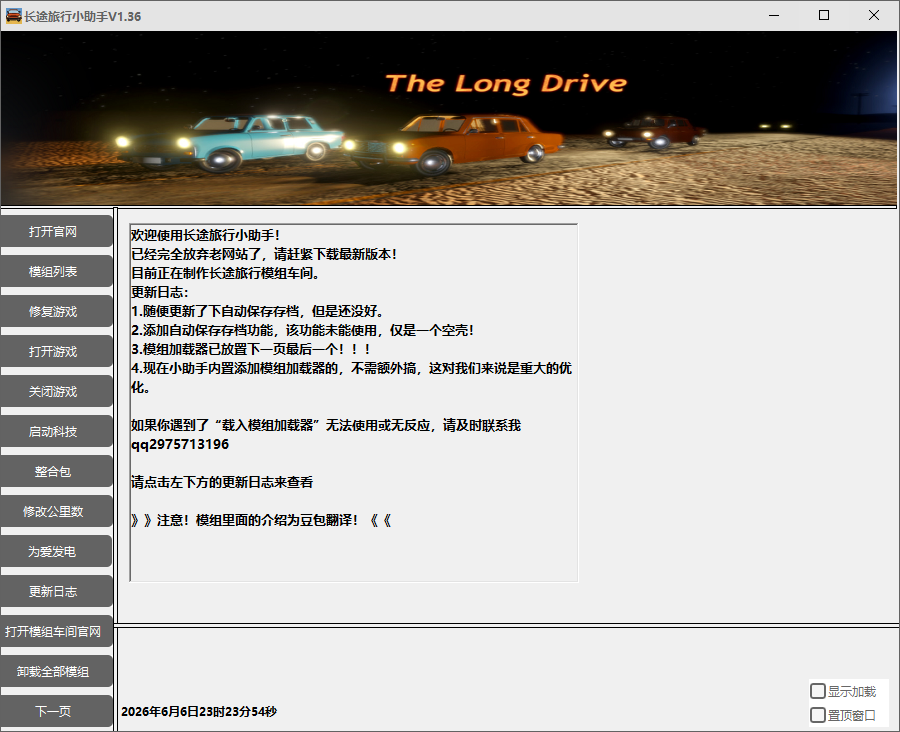The width and height of the screenshot is (900, 732).
Task: Minimize the 长途旅行小助手 window
Action: coord(774,16)
